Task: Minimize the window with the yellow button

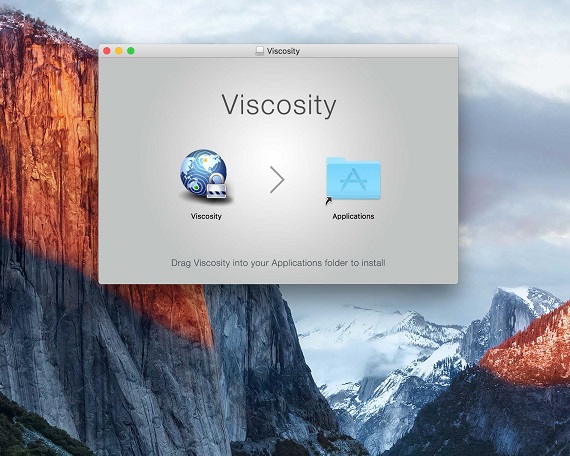Action: [119, 51]
